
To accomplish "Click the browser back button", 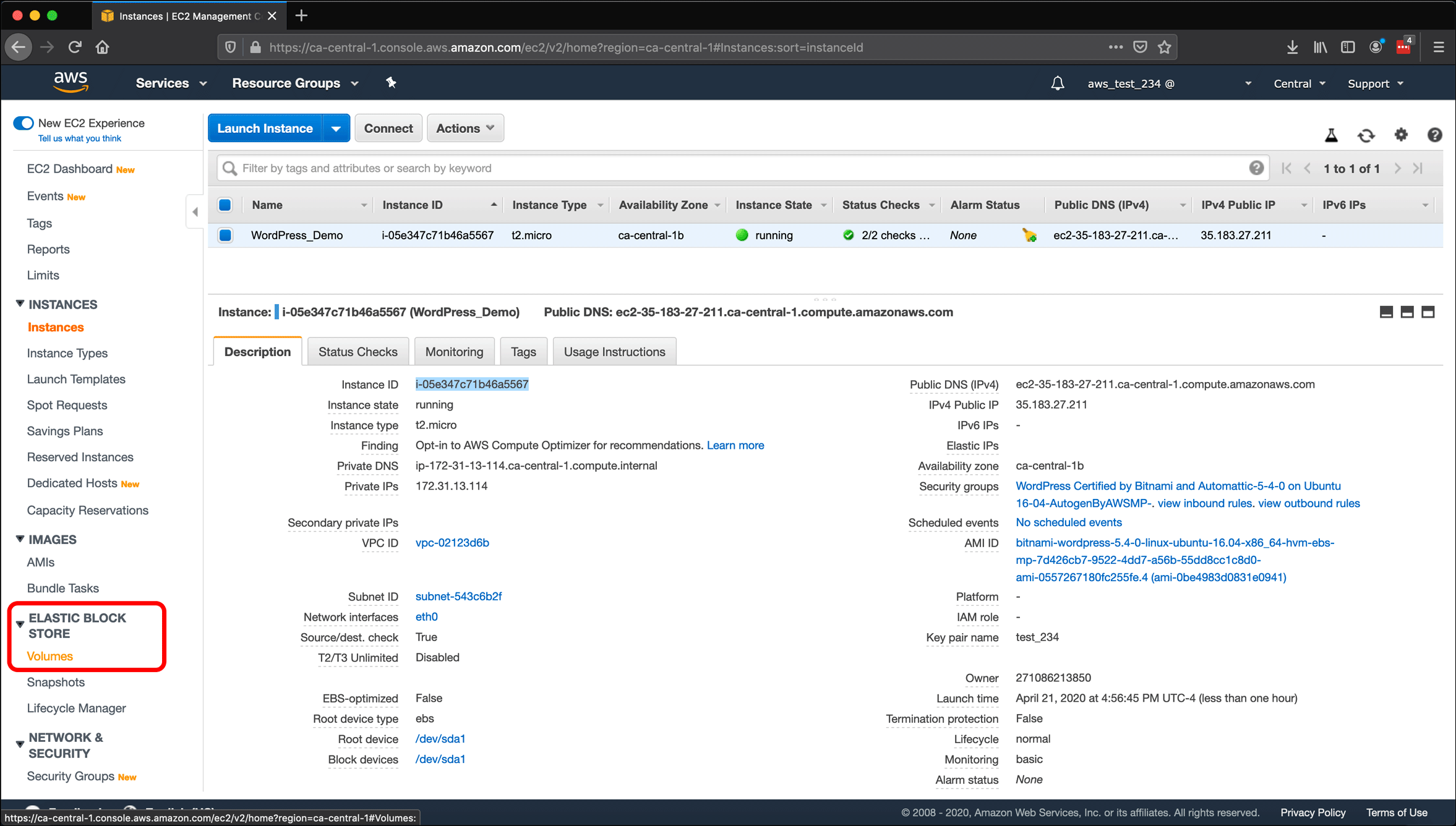I will (19, 47).
